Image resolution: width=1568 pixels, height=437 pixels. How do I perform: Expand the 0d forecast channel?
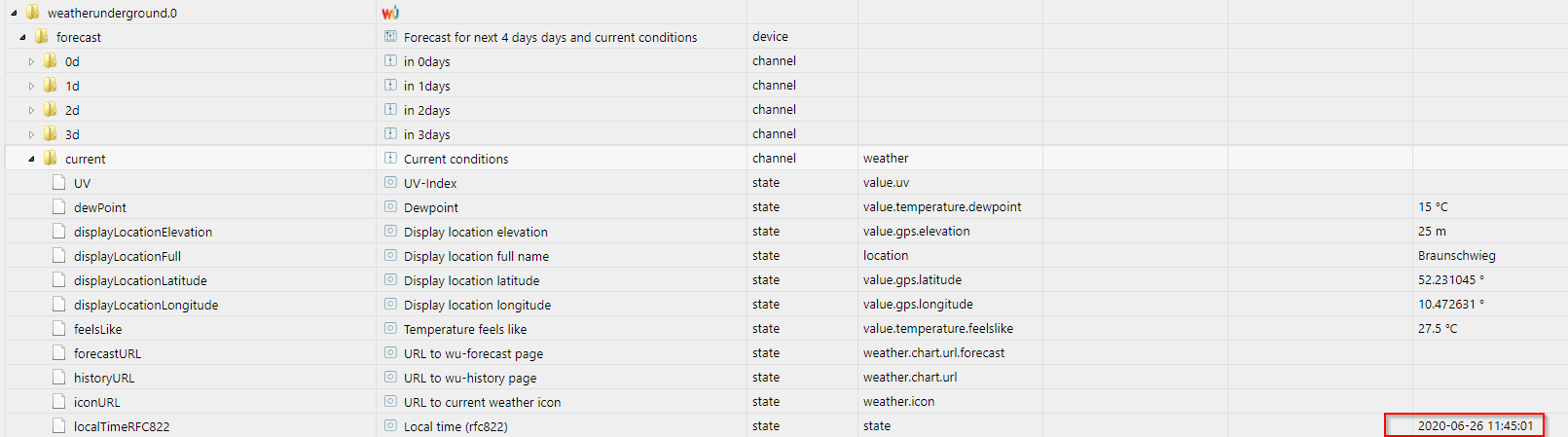click(x=31, y=61)
